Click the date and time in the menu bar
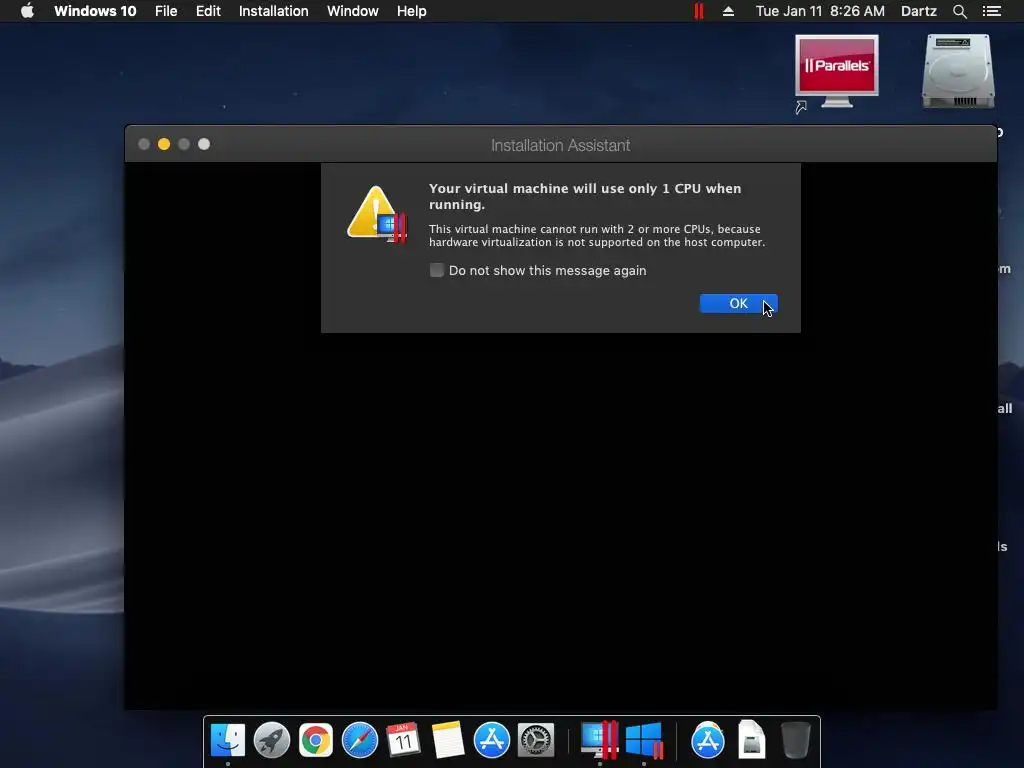This screenshot has height=768, width=1024. (820, 11)
